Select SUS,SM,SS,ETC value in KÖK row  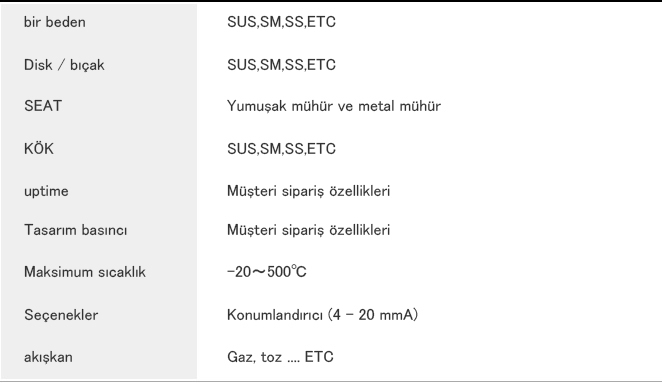coord(281,149)
